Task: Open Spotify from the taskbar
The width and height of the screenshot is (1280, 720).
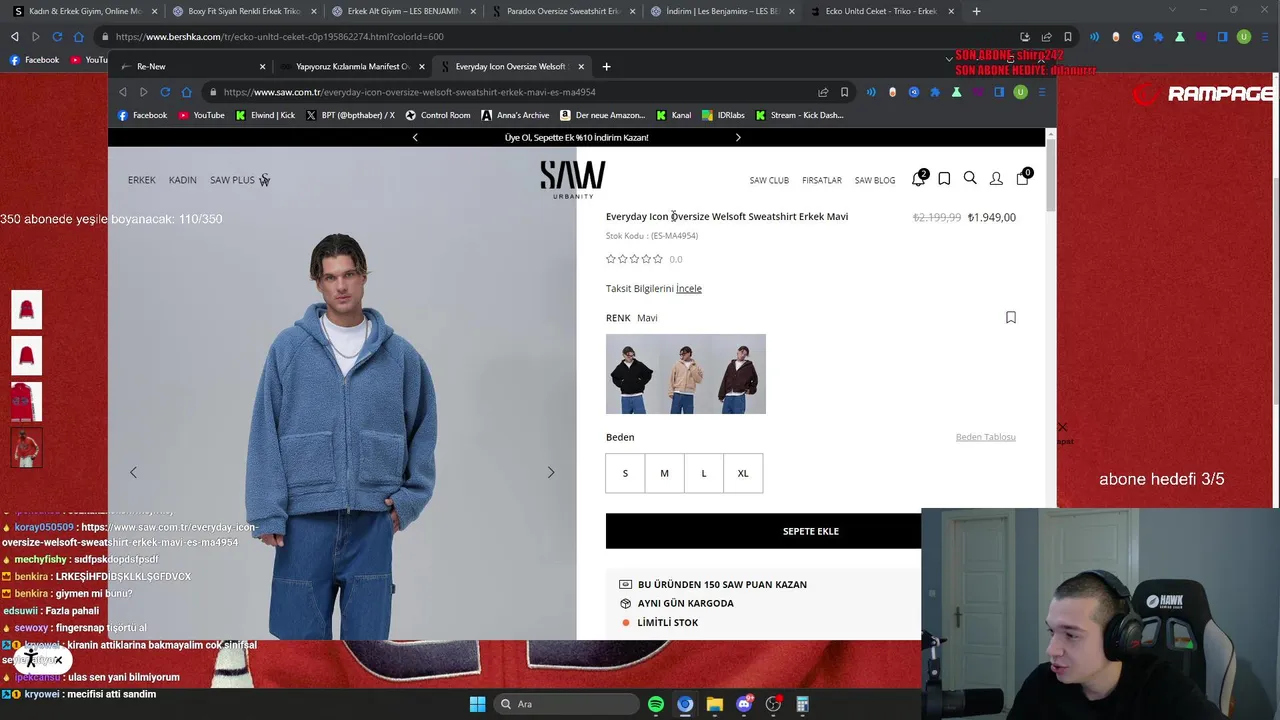Action: pyautogui.click(x=656, y=704)
